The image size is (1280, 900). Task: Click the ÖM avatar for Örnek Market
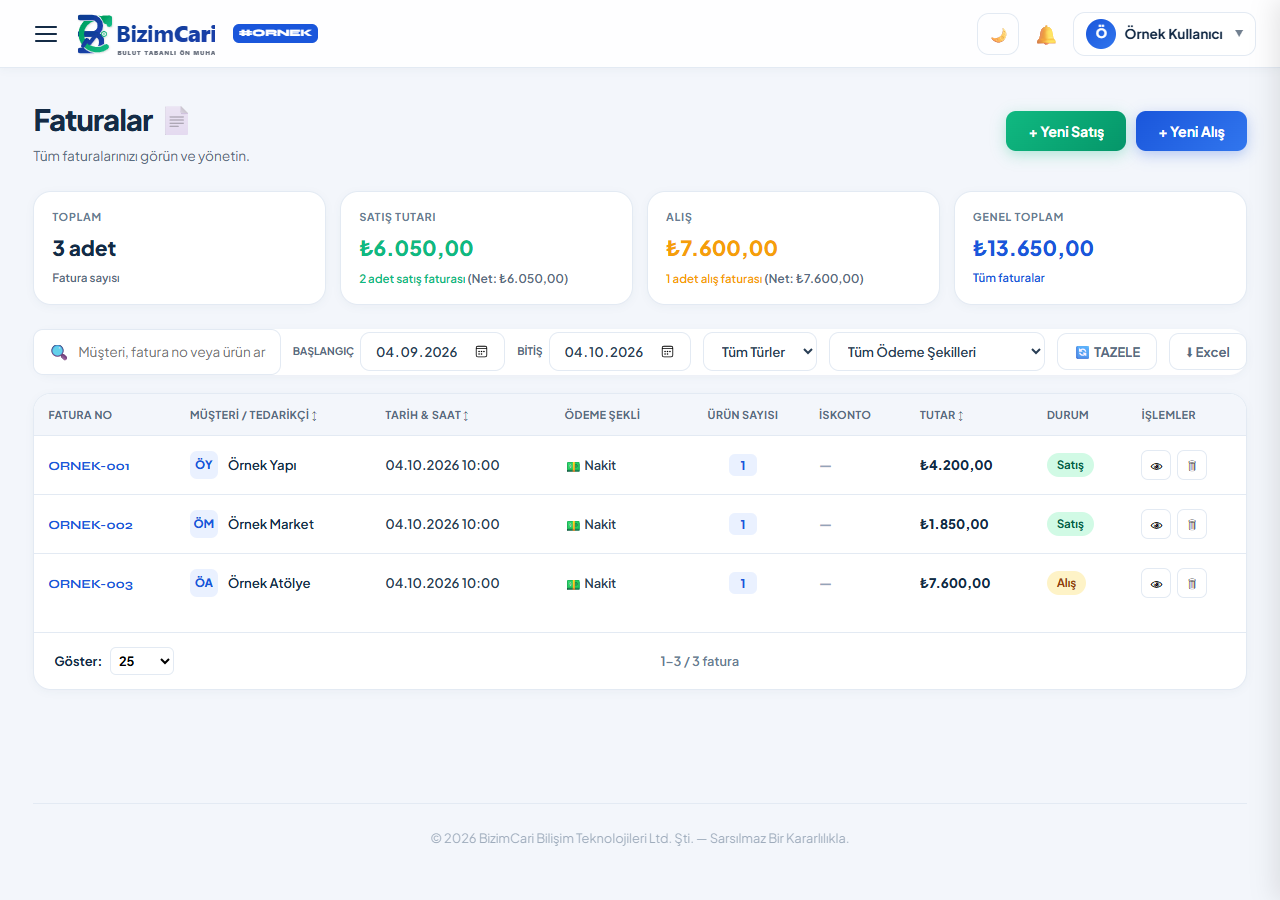point(204,524)
